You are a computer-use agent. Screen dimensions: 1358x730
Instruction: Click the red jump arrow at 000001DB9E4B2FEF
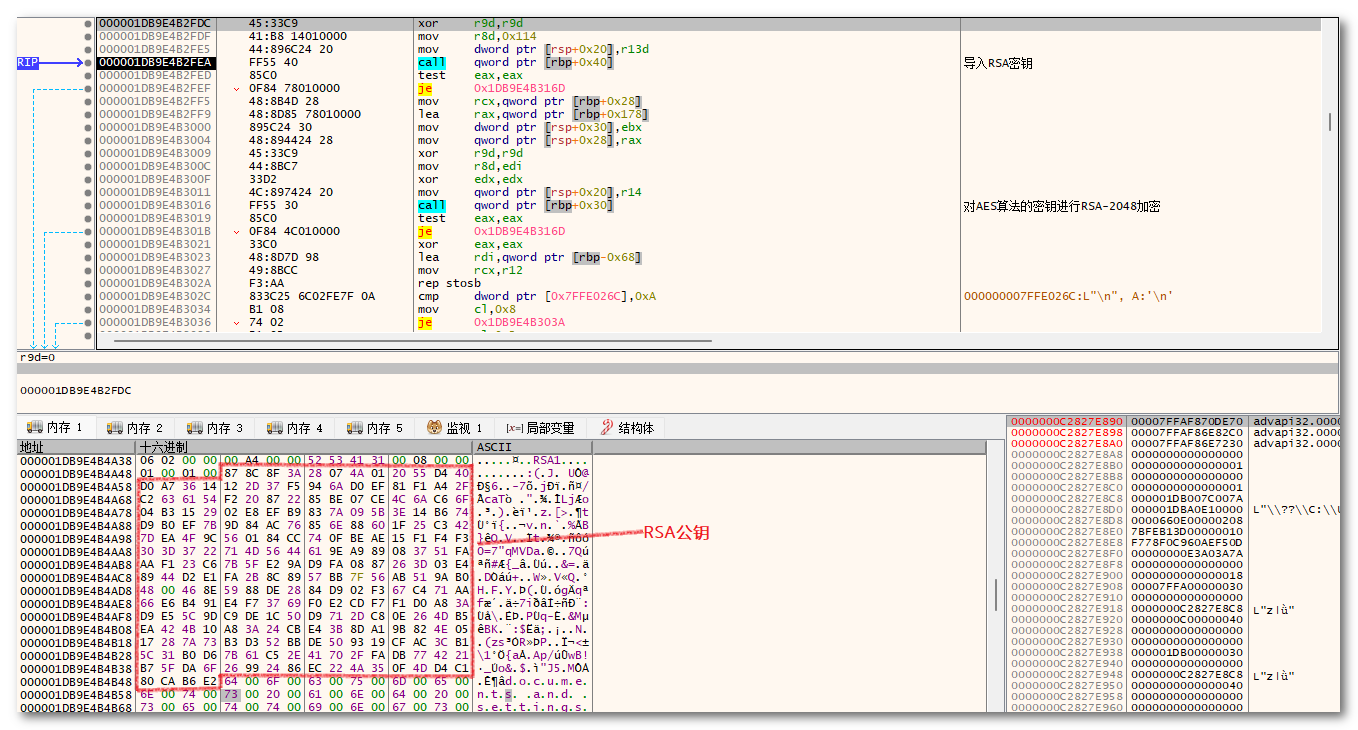pyautogui.click(x=236, y=89)
